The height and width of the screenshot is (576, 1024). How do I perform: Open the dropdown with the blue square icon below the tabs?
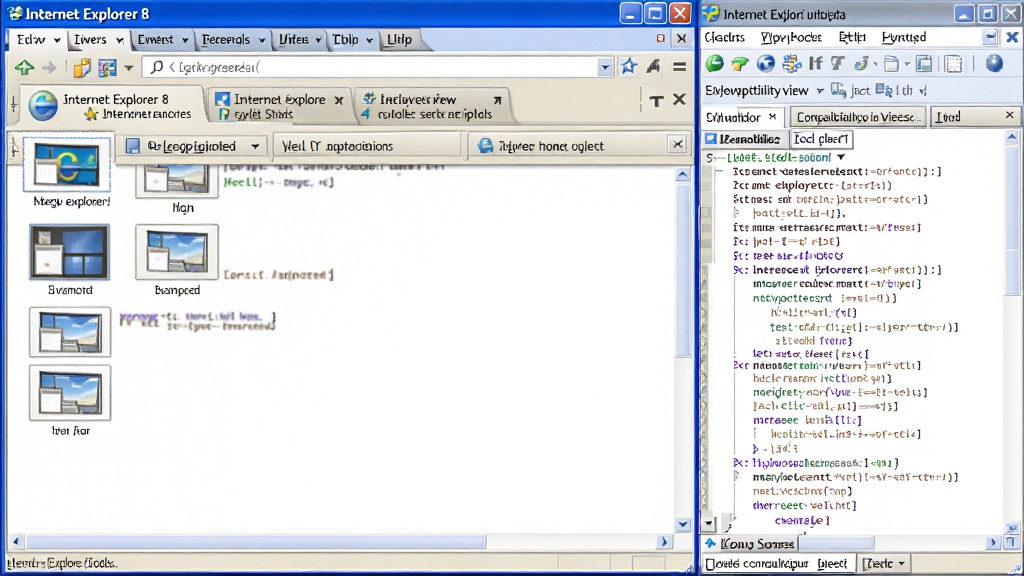194,146
